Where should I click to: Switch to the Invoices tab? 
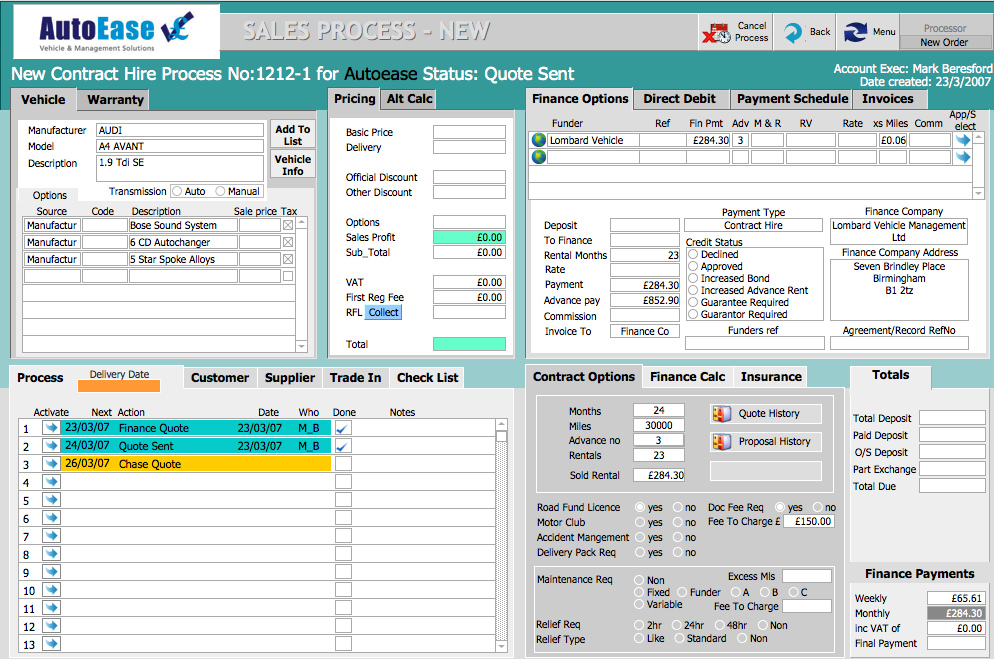pos(888,99)
